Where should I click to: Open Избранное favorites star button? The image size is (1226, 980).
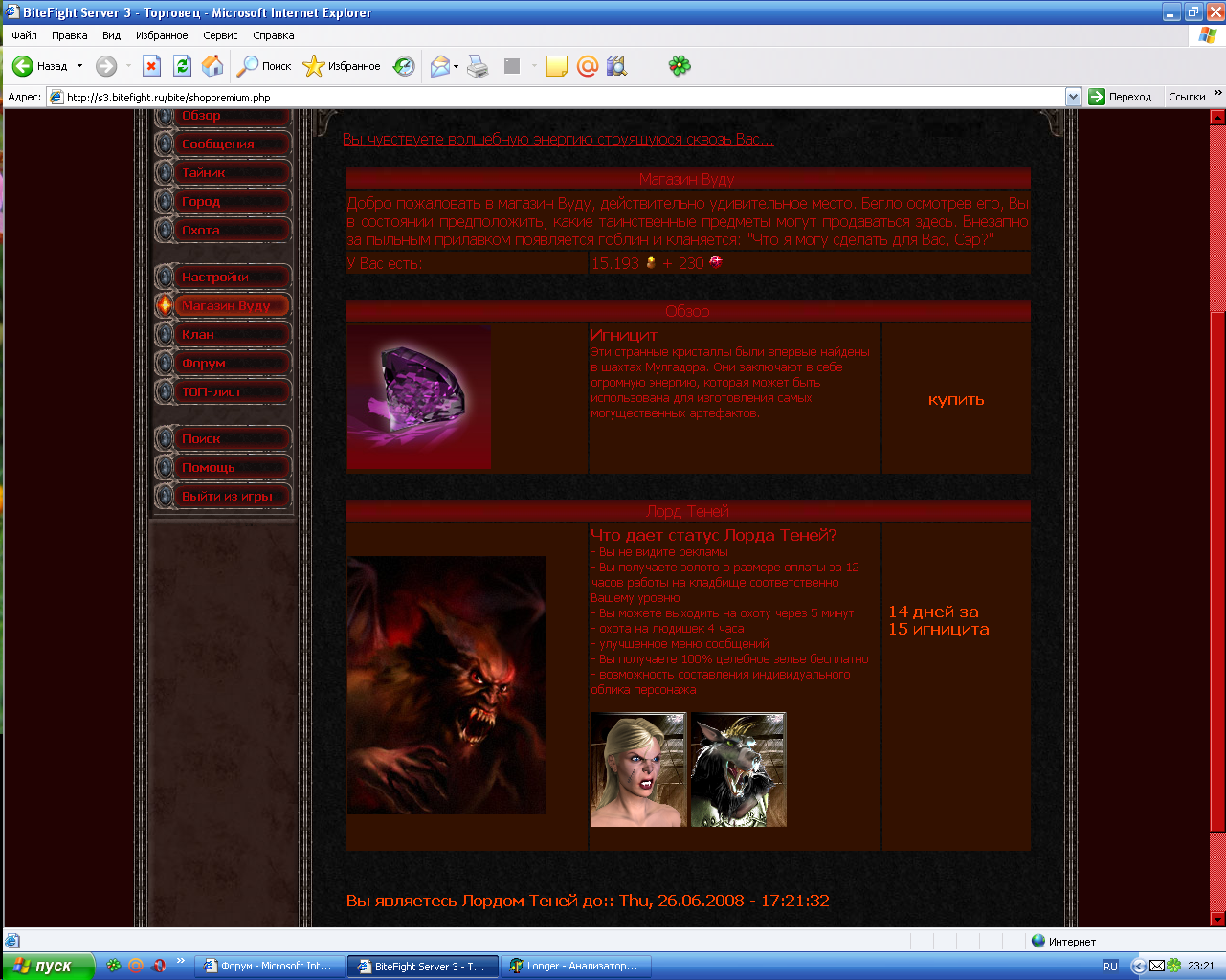tap(342, 66)
